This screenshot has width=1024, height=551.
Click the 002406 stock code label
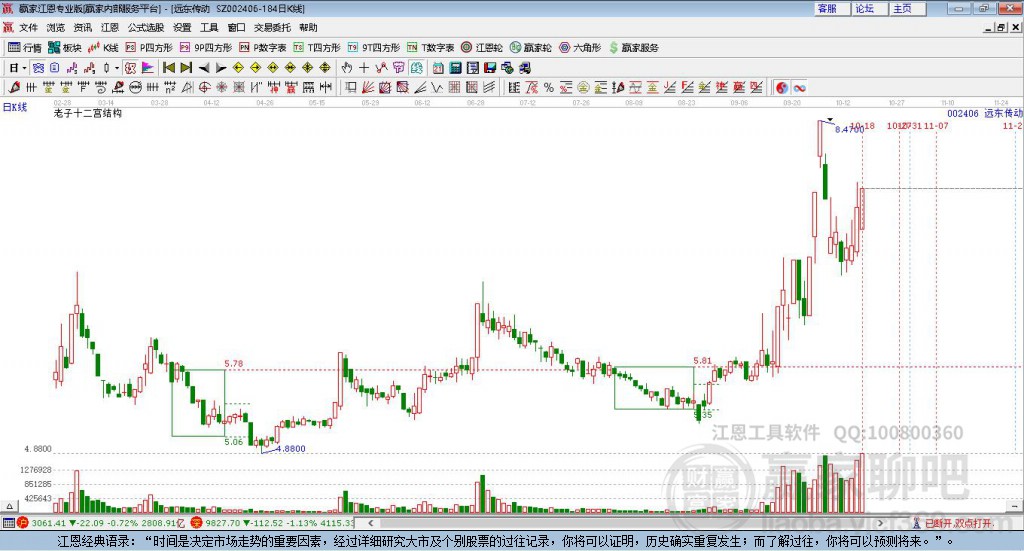(x=963, y=113)
